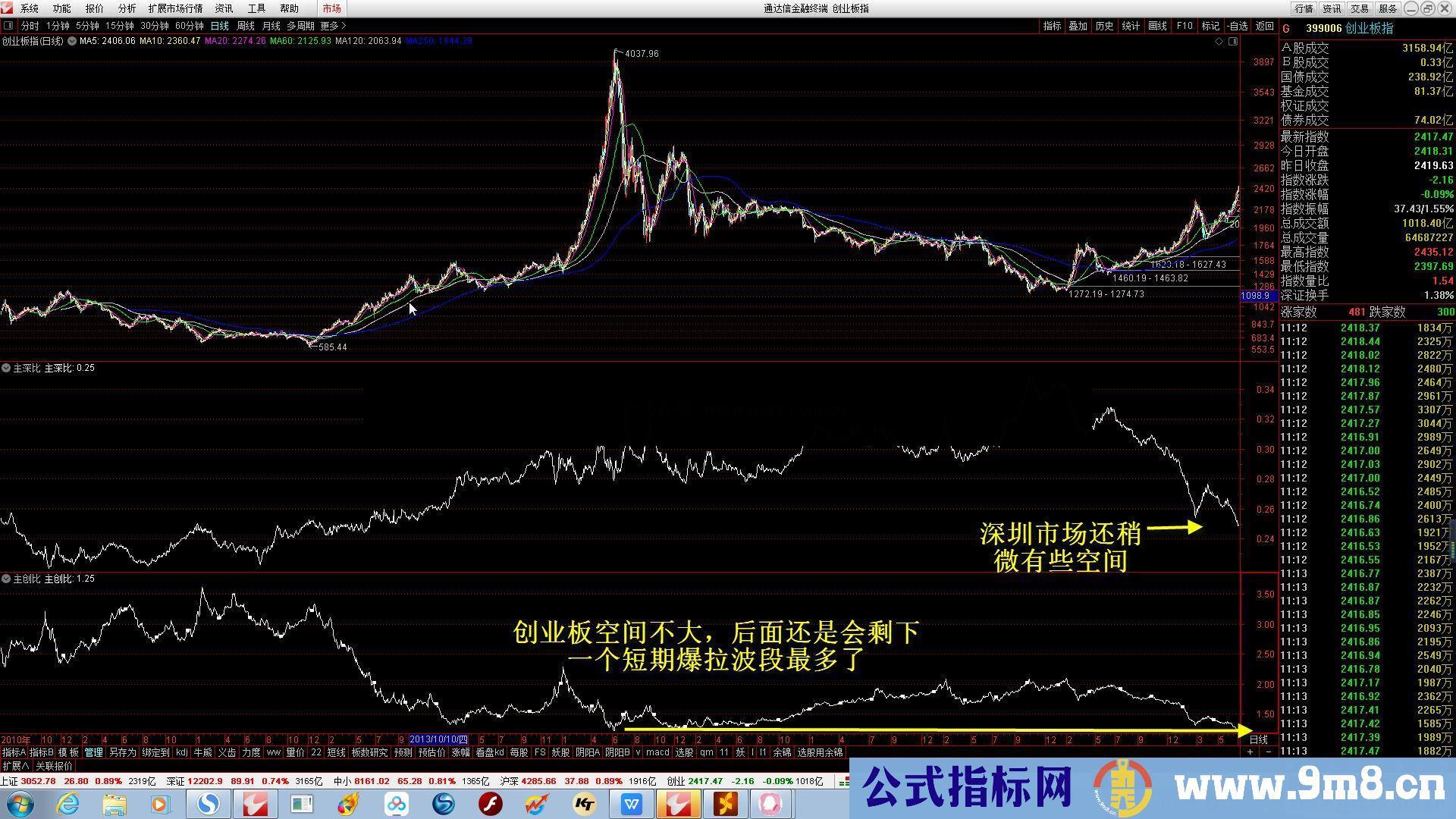Click the plus zoom button below chart axis
Screen dimensions: 1456x819
tap(1250, 752)
